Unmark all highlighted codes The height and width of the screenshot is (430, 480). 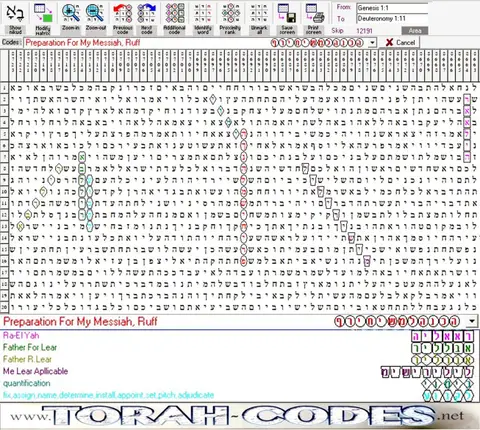(x=259, y=18)
